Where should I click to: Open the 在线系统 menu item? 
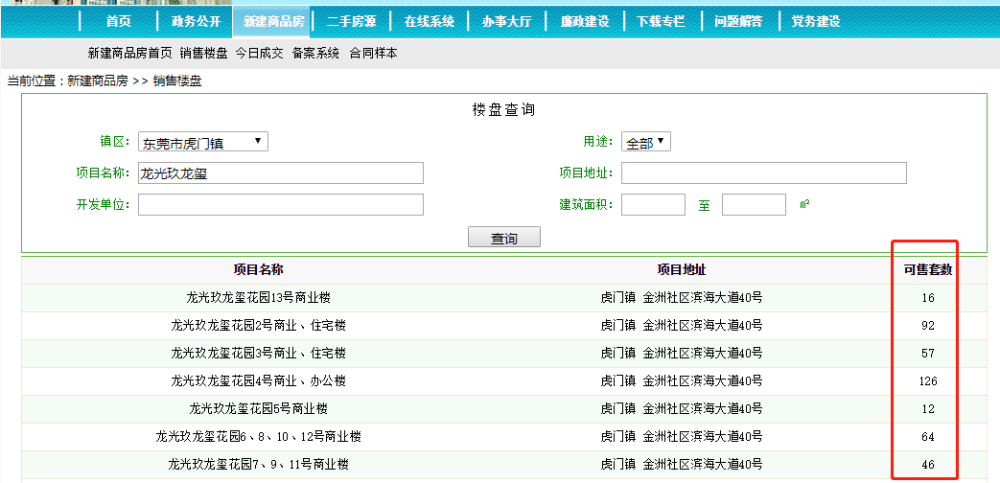(429, 21)
